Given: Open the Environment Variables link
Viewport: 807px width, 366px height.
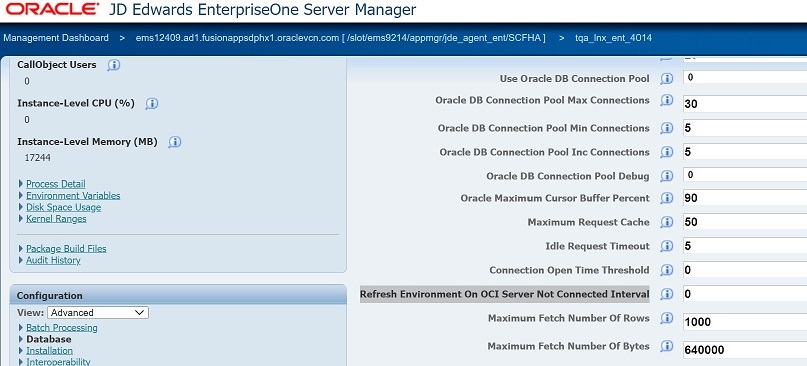Looking at the screenshot, I should point(73,196).
